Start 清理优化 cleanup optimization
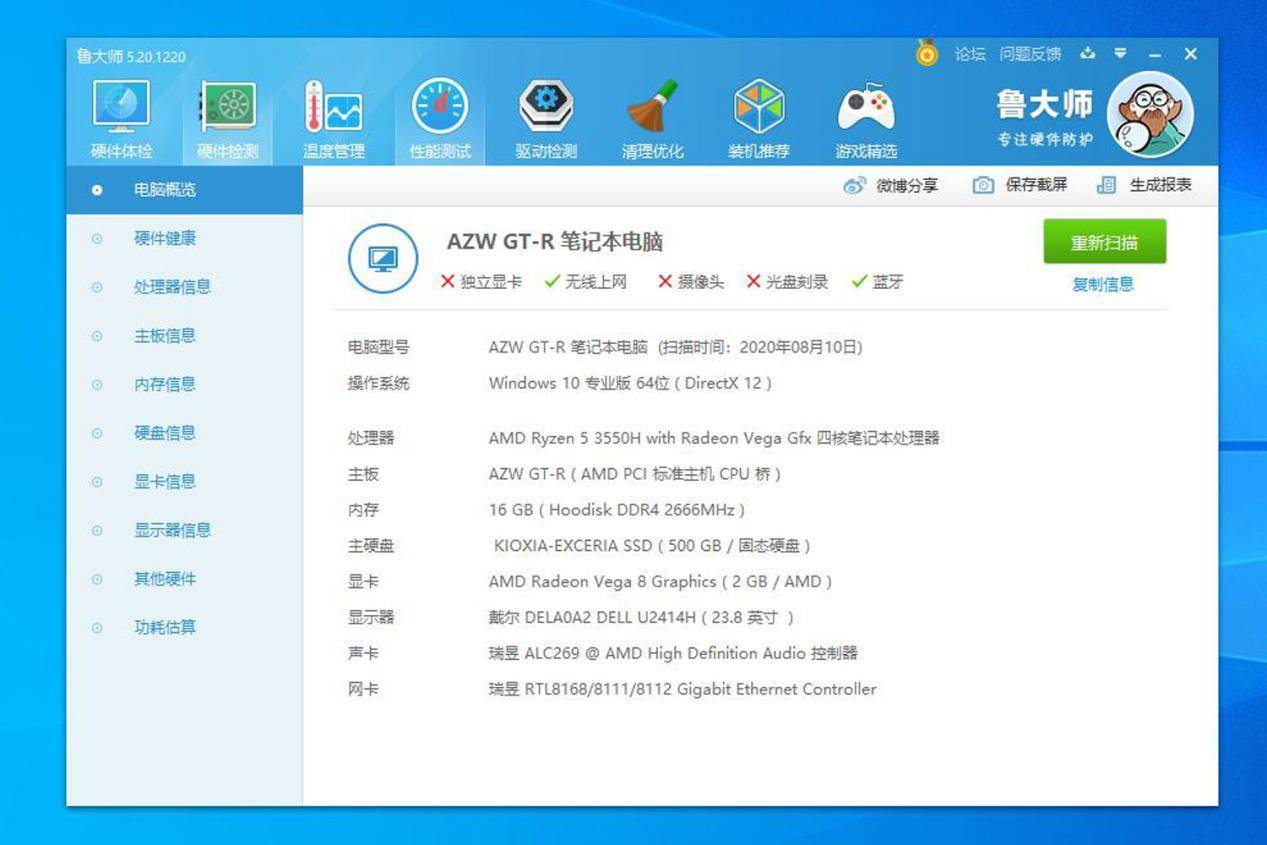 pos(653,115)
